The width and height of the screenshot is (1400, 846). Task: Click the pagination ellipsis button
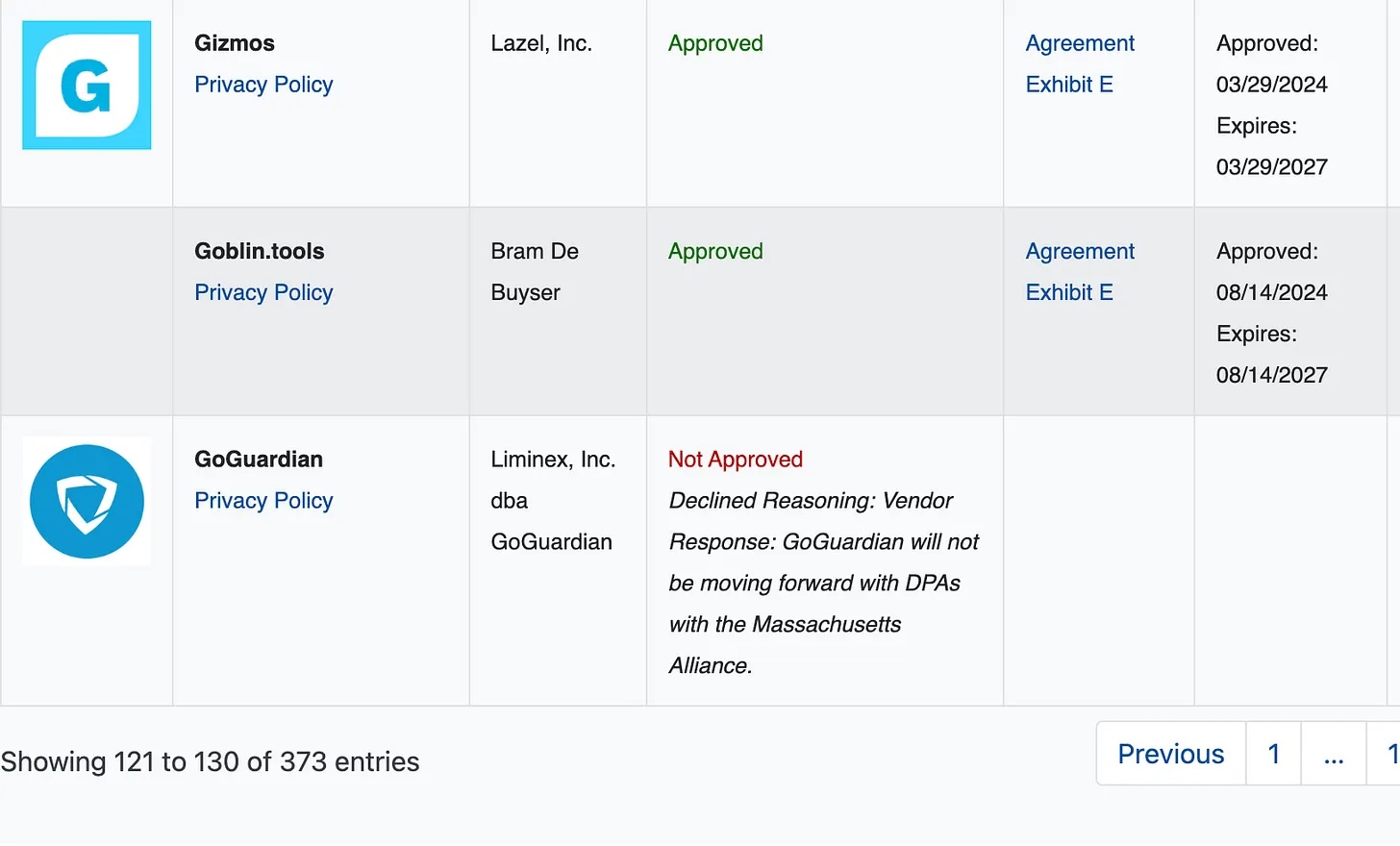[1334, 754]
